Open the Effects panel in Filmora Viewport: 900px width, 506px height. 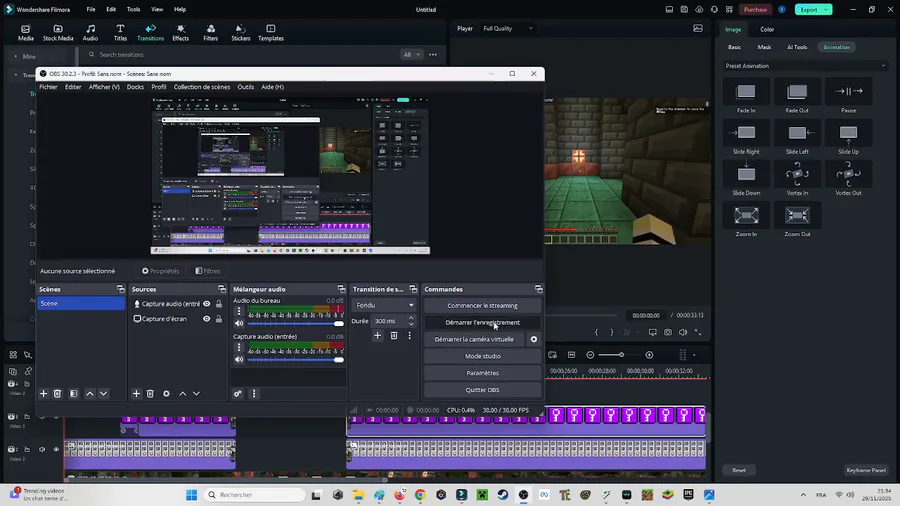(180, 32)
